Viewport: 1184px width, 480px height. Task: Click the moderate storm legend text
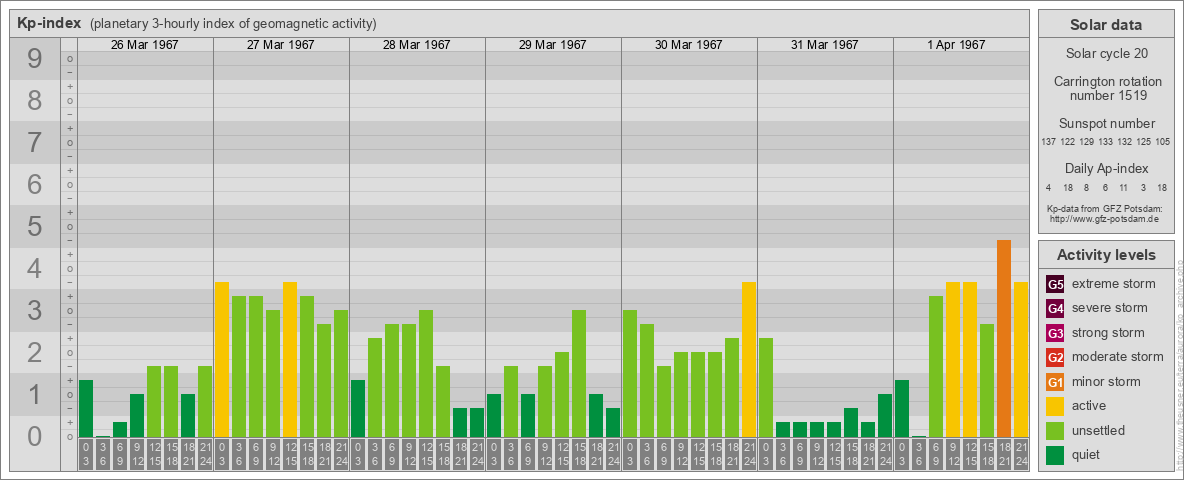point(1118,357)
